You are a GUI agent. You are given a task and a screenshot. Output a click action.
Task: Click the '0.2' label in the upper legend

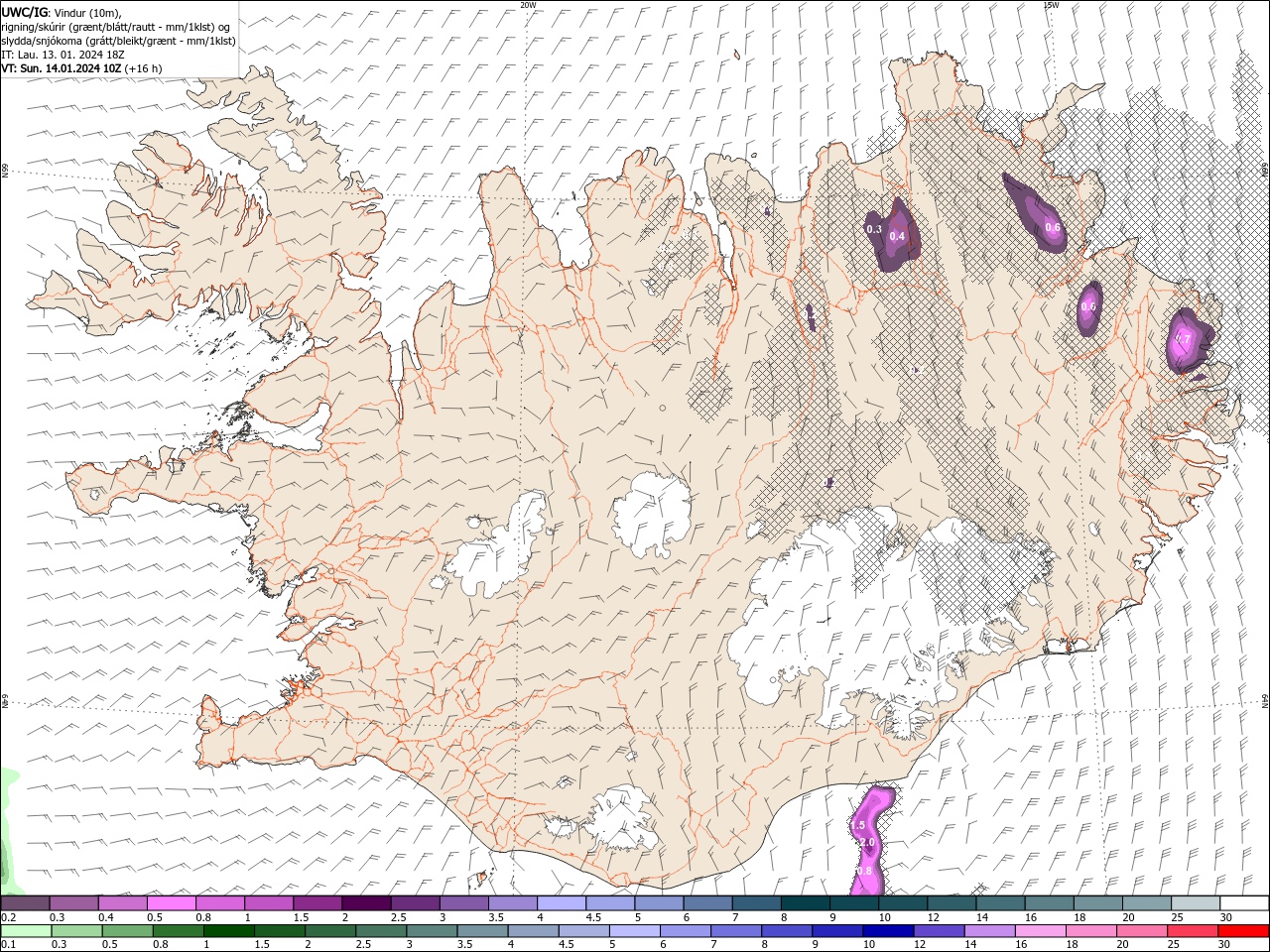(8, 917)
